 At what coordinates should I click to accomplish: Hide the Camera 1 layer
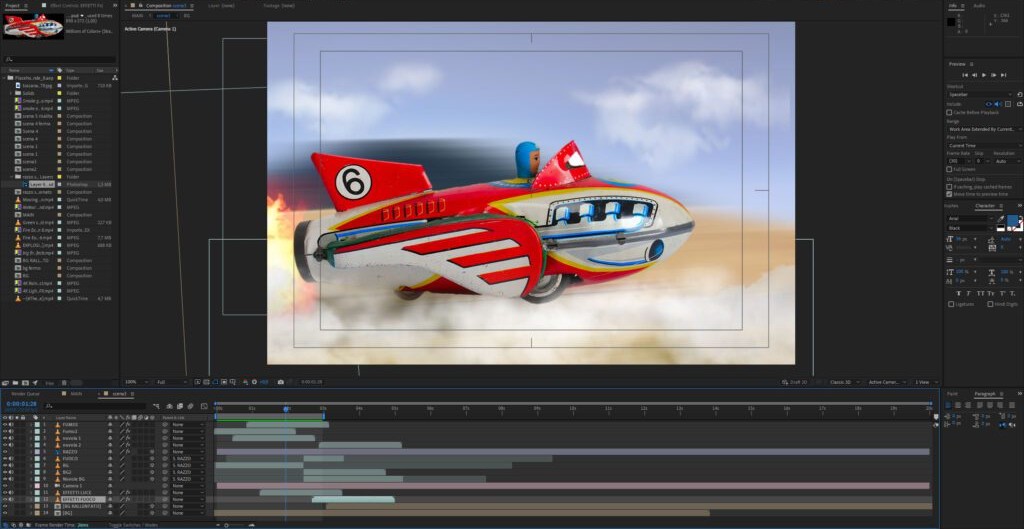[5, 486]
